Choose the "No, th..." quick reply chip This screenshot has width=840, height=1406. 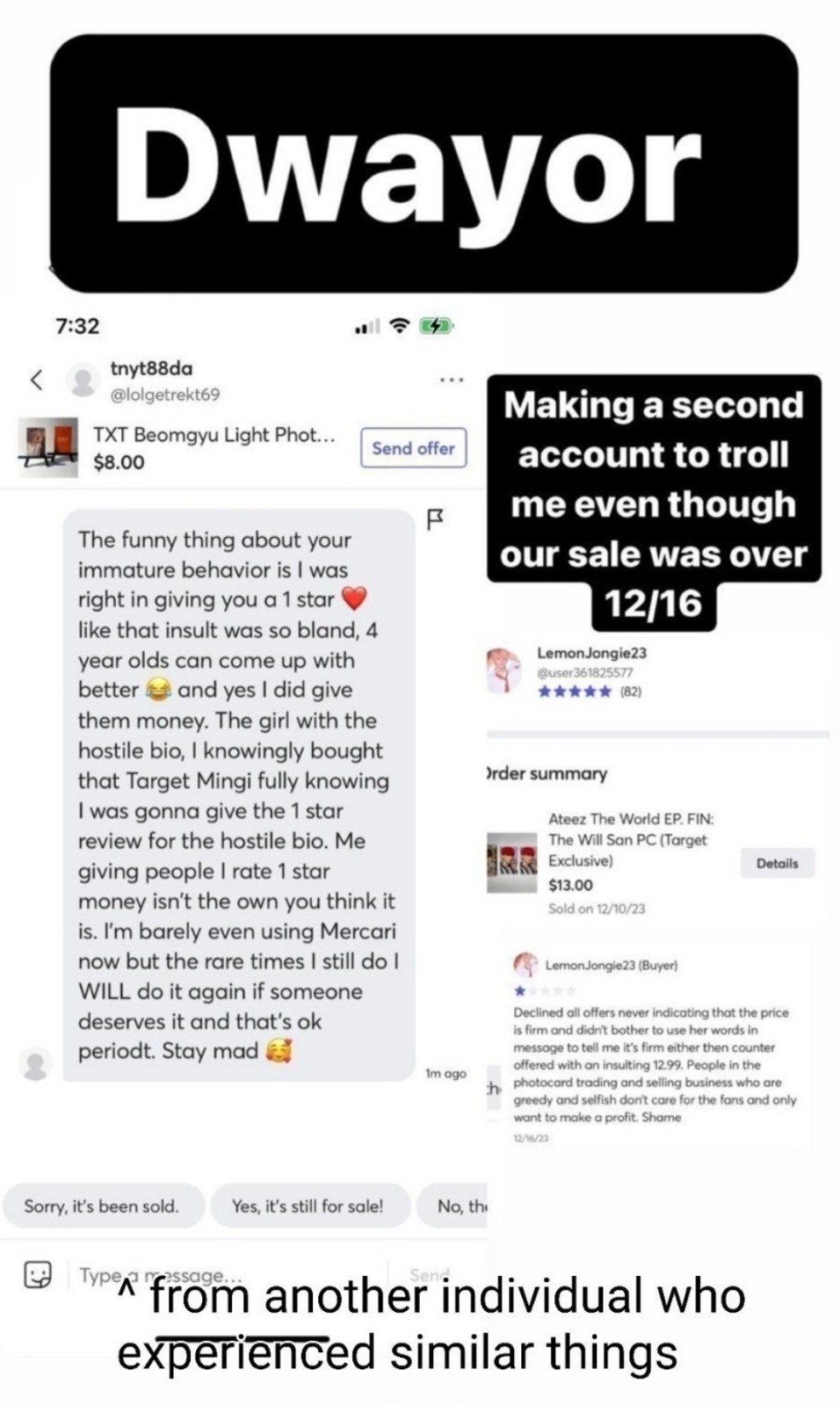click(x=453, y=1206)
